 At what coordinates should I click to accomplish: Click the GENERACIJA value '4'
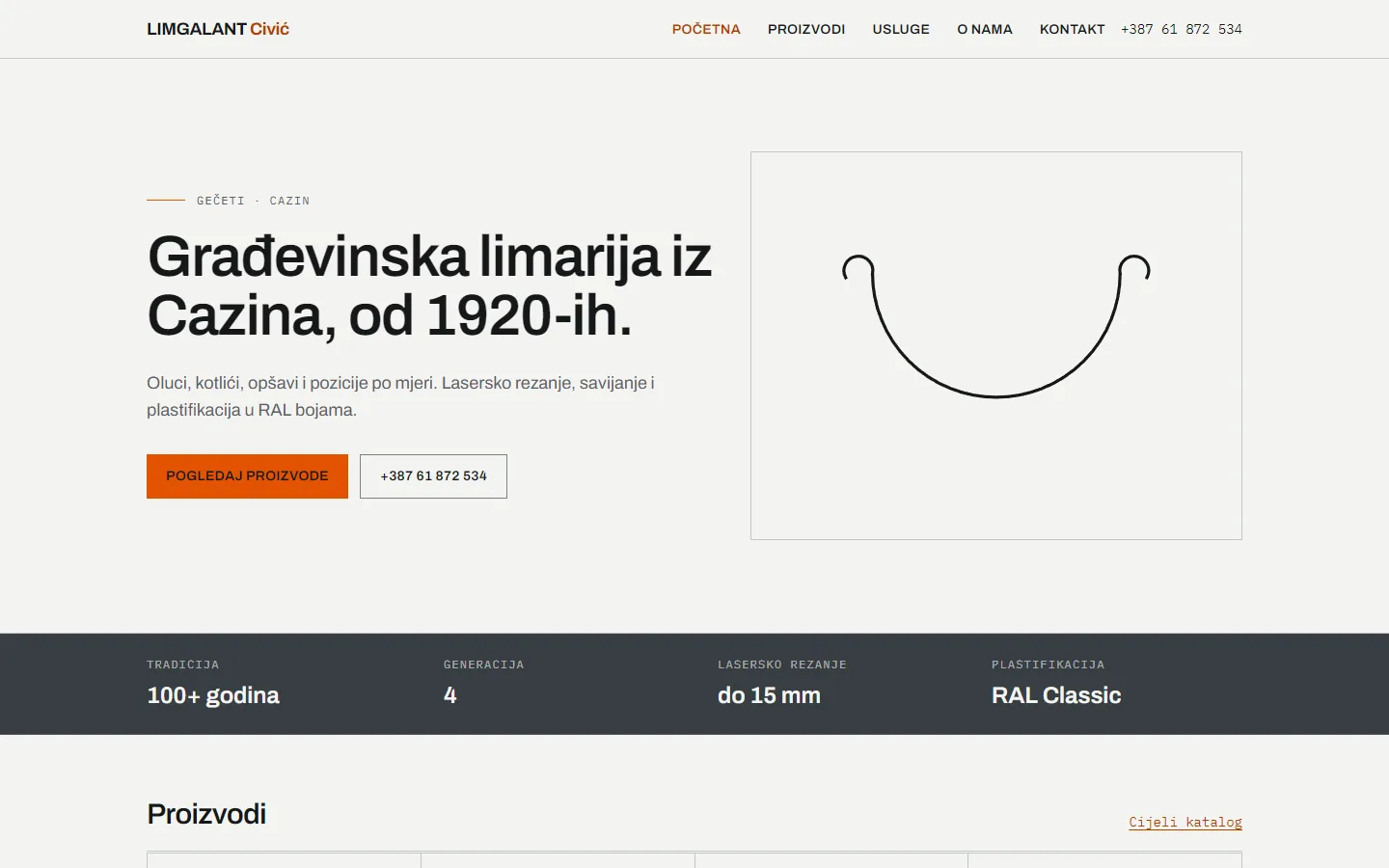449,695
